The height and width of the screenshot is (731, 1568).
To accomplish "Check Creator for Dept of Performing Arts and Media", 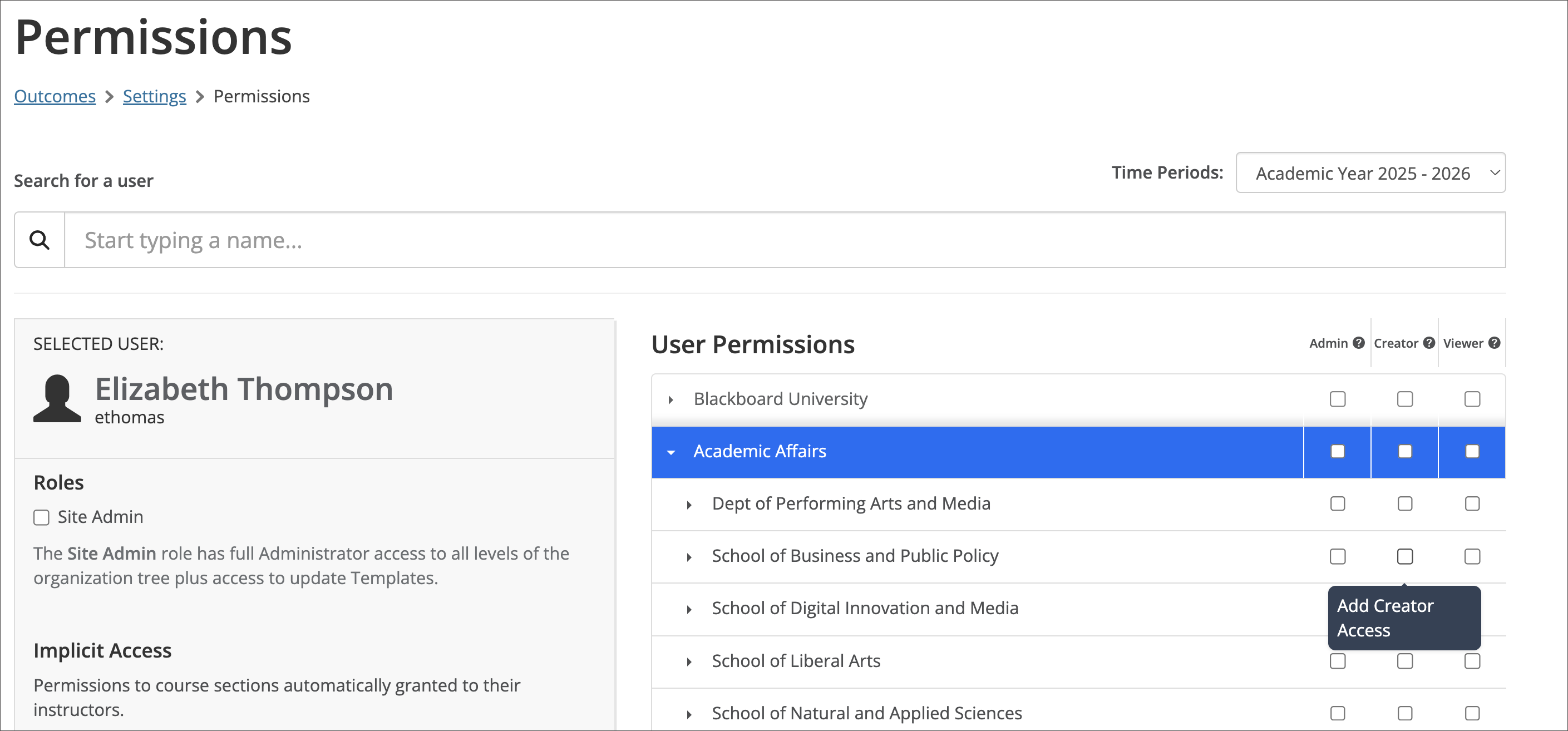I will [1405, 504].
